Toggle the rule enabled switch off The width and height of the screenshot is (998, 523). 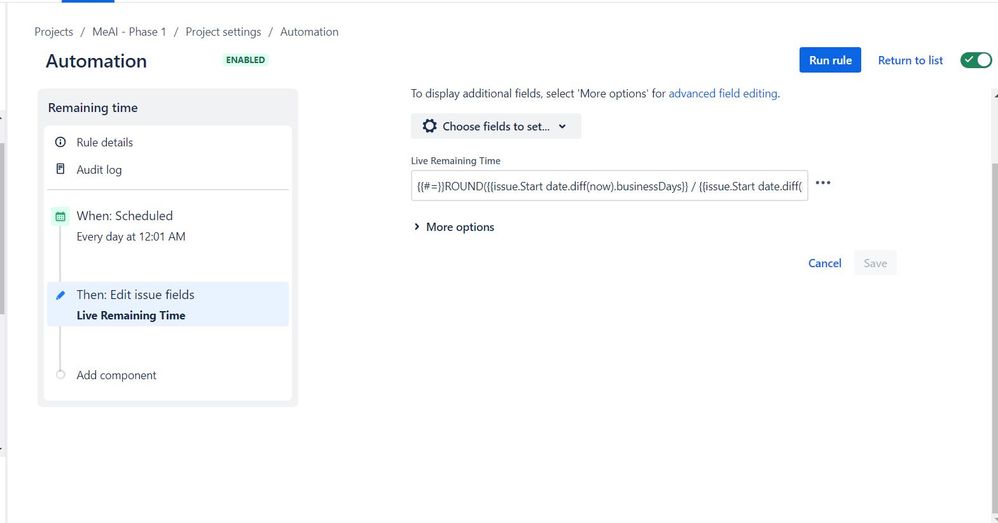tap(976, 60)
